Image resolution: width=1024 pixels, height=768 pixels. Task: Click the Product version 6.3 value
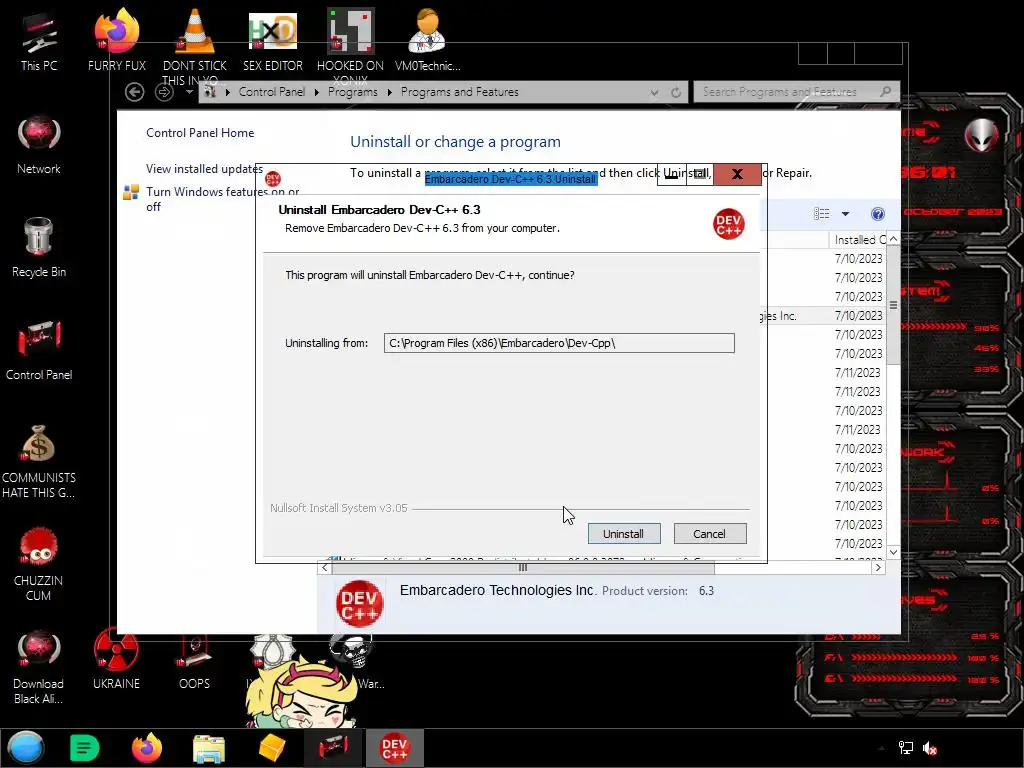point(706,591)
